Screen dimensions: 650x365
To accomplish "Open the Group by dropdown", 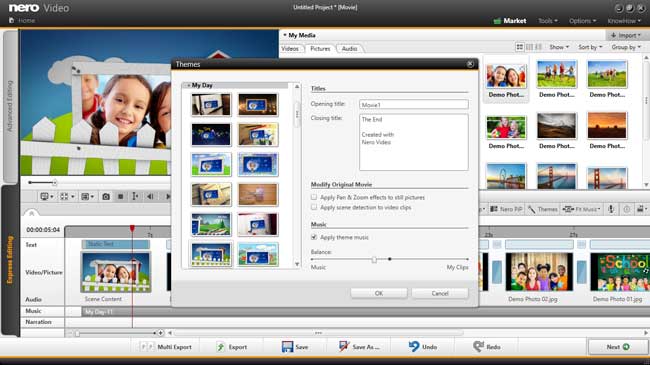I will (x=626, y=47).
